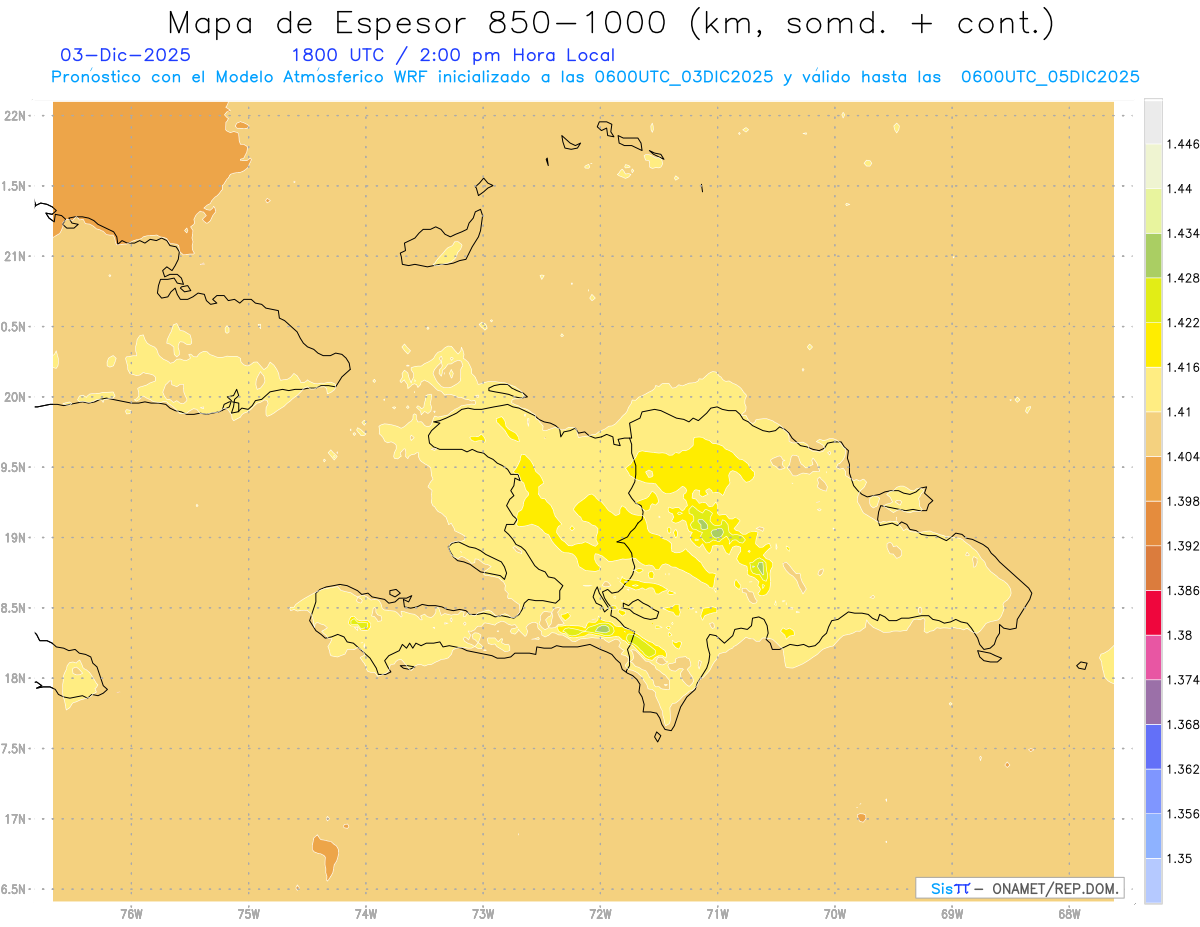Click the 17N latitude label
This screenshot has height=927, width=1200.
coord(16,819)
